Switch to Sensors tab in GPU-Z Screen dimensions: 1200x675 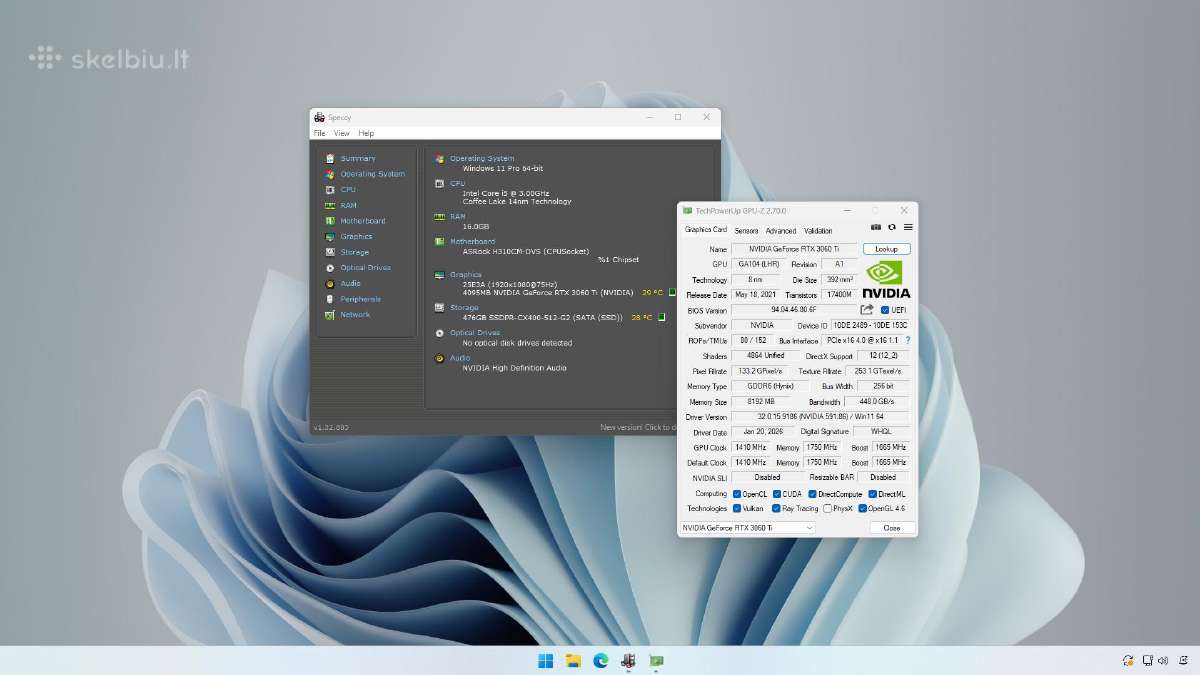click(x=746, y=230)
